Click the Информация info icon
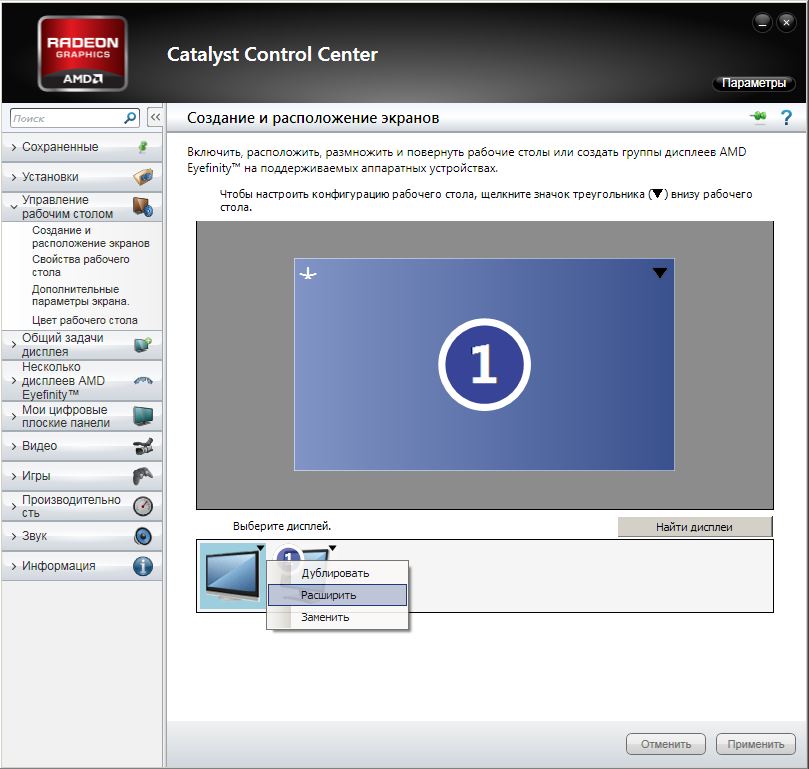 tap(143, 566)
